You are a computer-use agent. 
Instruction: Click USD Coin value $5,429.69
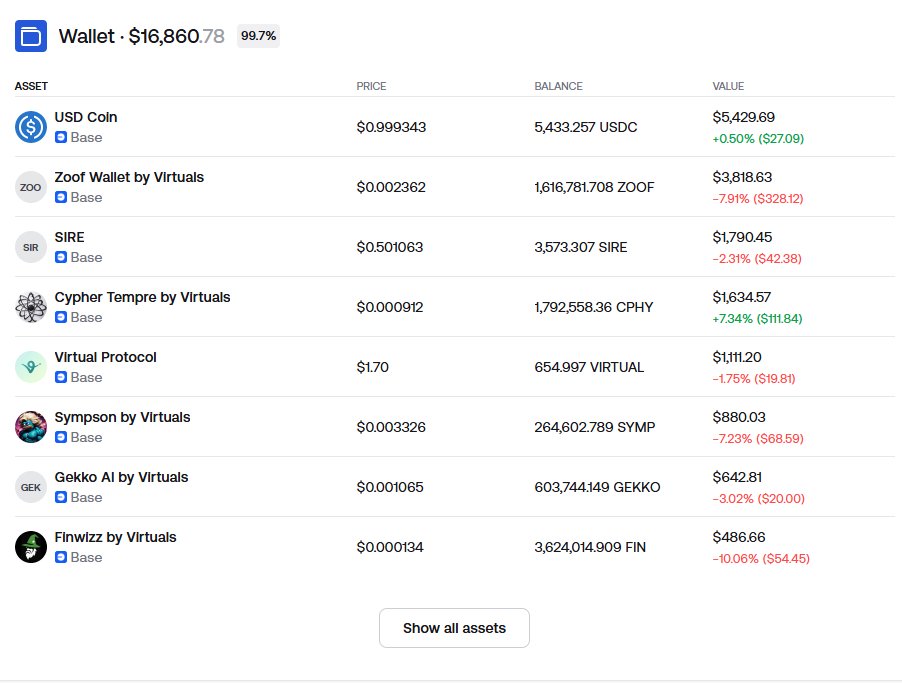click(744, 117)
